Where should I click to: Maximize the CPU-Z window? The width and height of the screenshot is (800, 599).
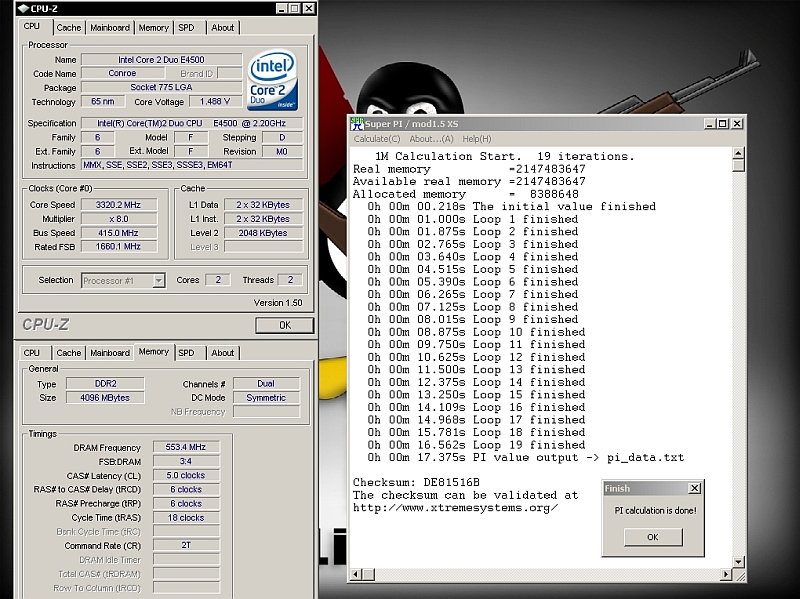[295, 8]
